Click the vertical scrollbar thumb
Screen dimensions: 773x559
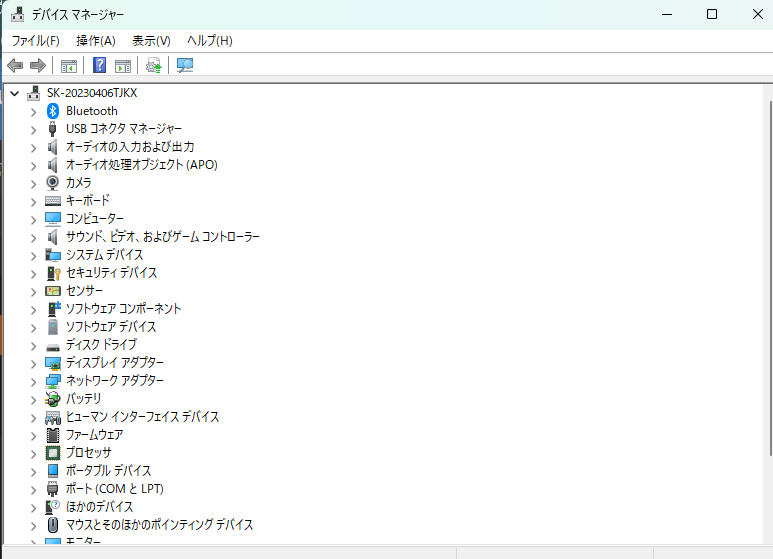(x=770, y=279)
